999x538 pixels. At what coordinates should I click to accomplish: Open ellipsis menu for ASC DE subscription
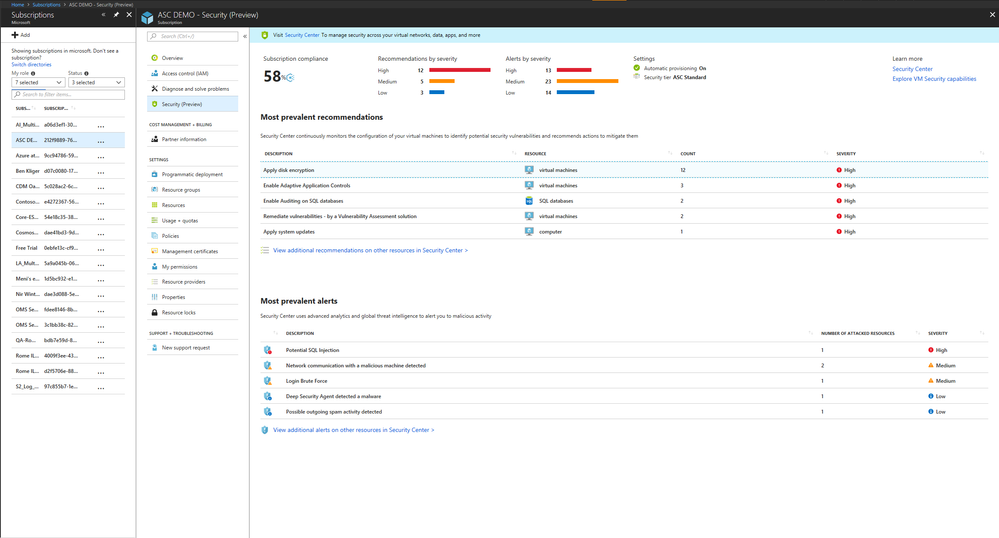pos(101,141)
